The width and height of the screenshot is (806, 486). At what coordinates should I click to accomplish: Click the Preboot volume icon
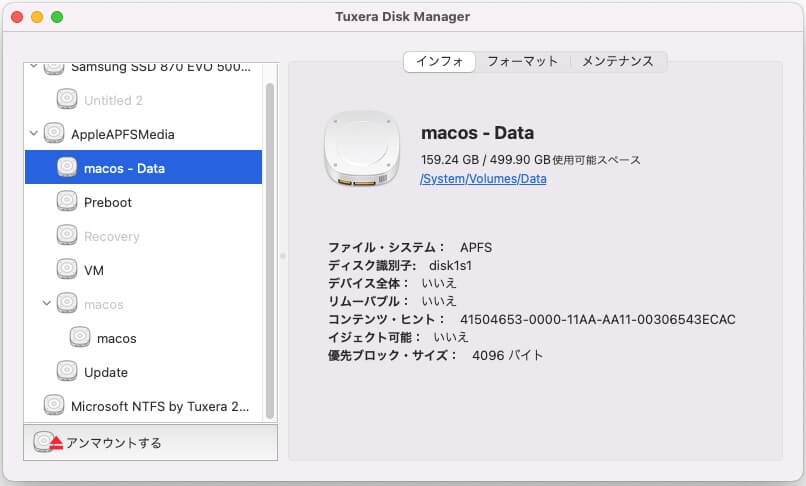(67, 201)
